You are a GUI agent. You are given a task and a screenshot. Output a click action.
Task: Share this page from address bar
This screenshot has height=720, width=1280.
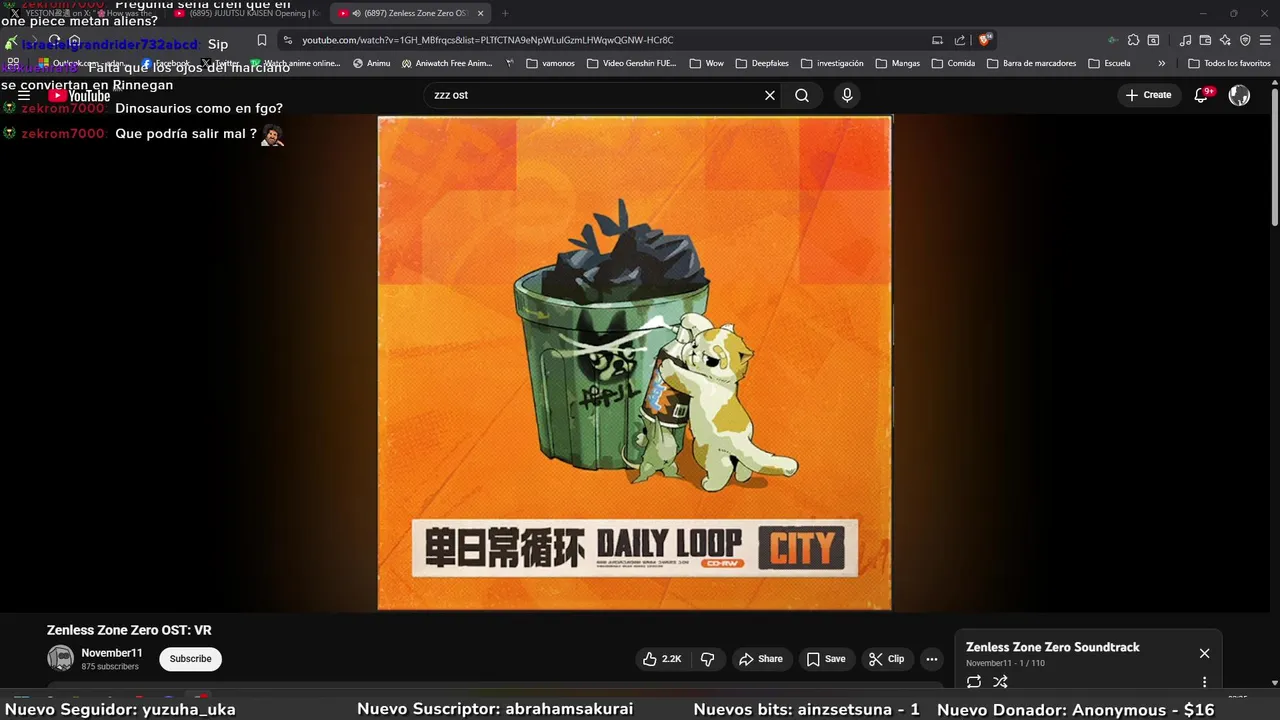click(960, 40)
